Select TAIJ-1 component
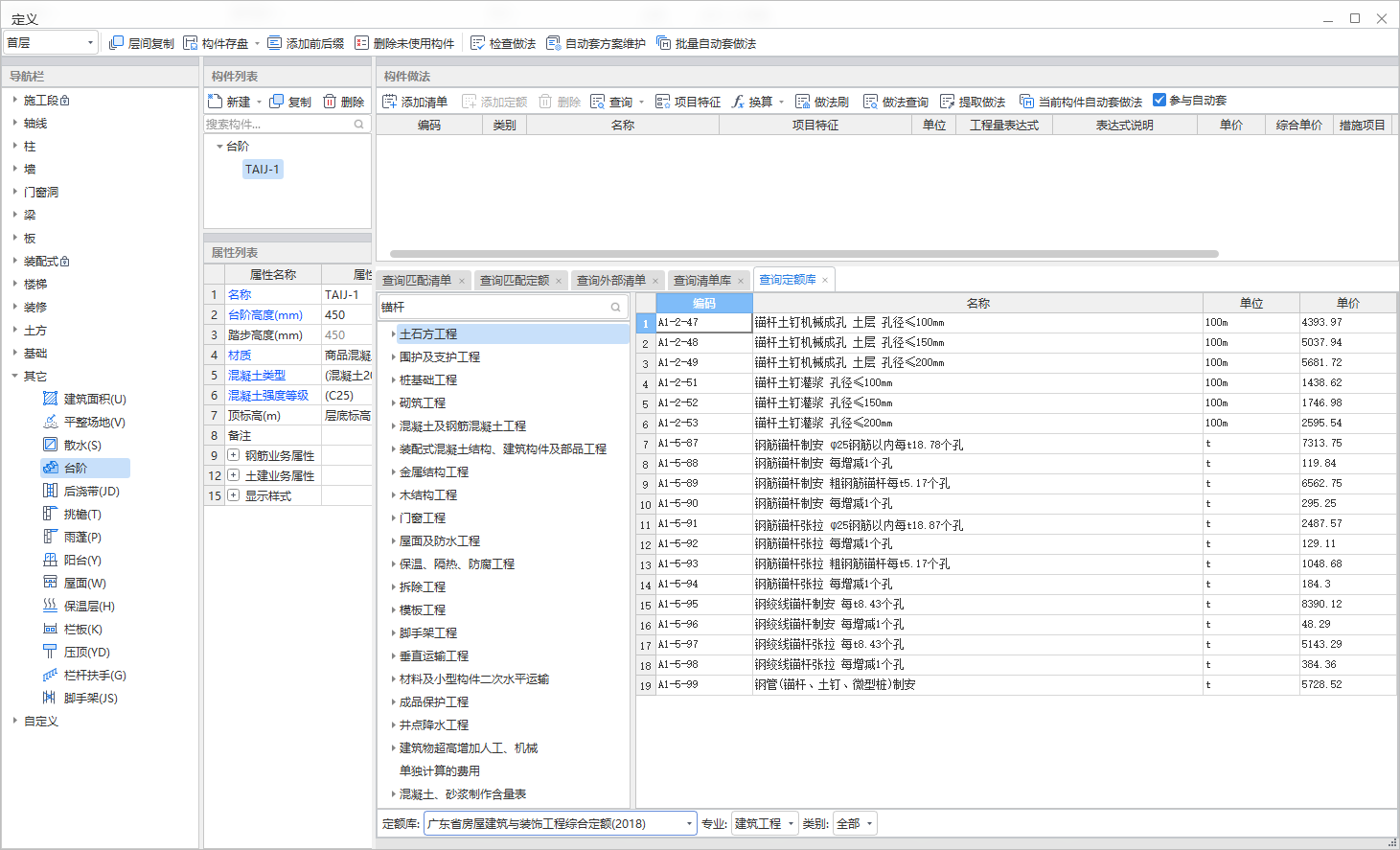The image size is (1400, 850). point(263,170)
